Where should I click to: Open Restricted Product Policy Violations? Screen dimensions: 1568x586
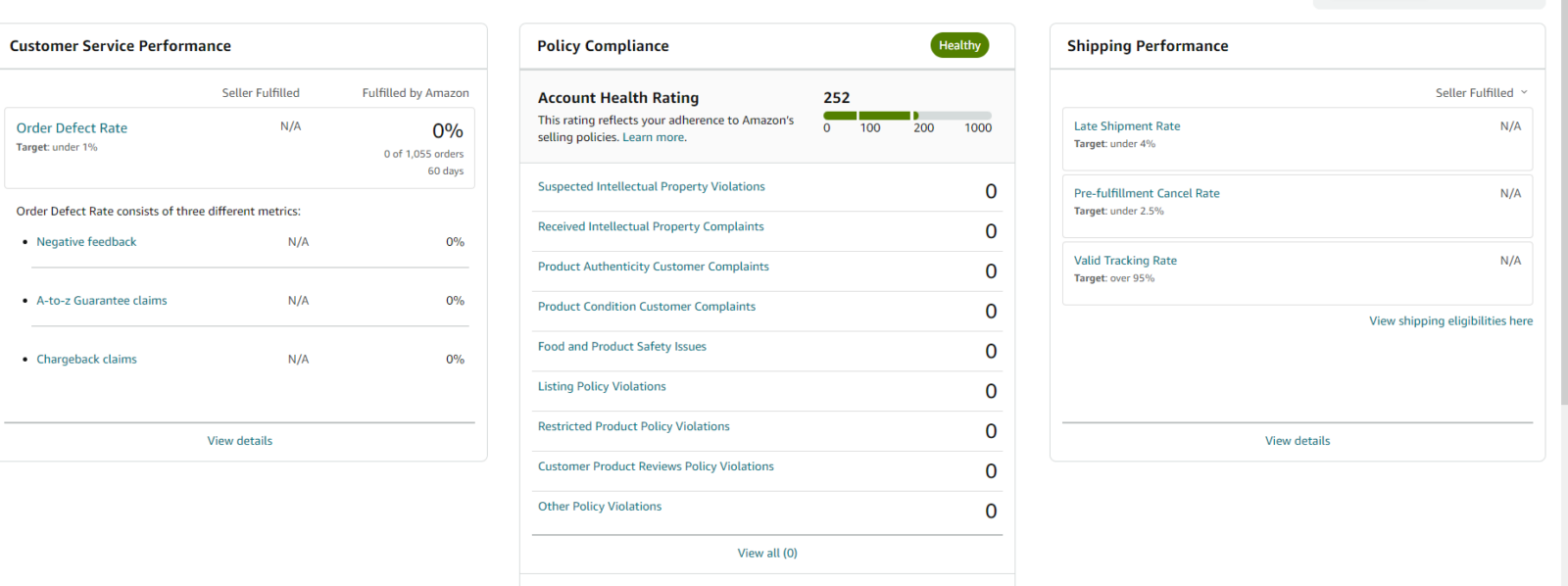633,427
